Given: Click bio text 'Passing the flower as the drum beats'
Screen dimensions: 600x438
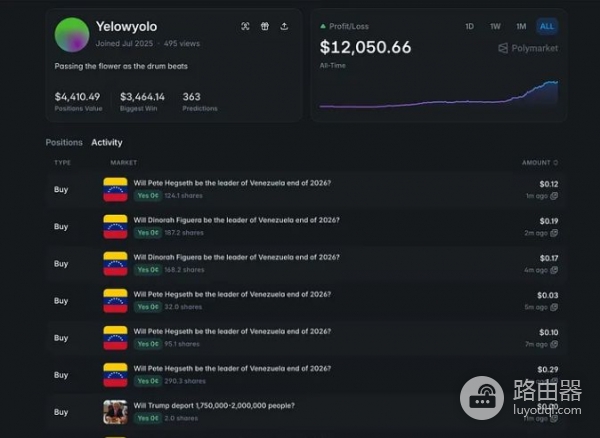Looking at the screenshot, I should tap(121, 66).
